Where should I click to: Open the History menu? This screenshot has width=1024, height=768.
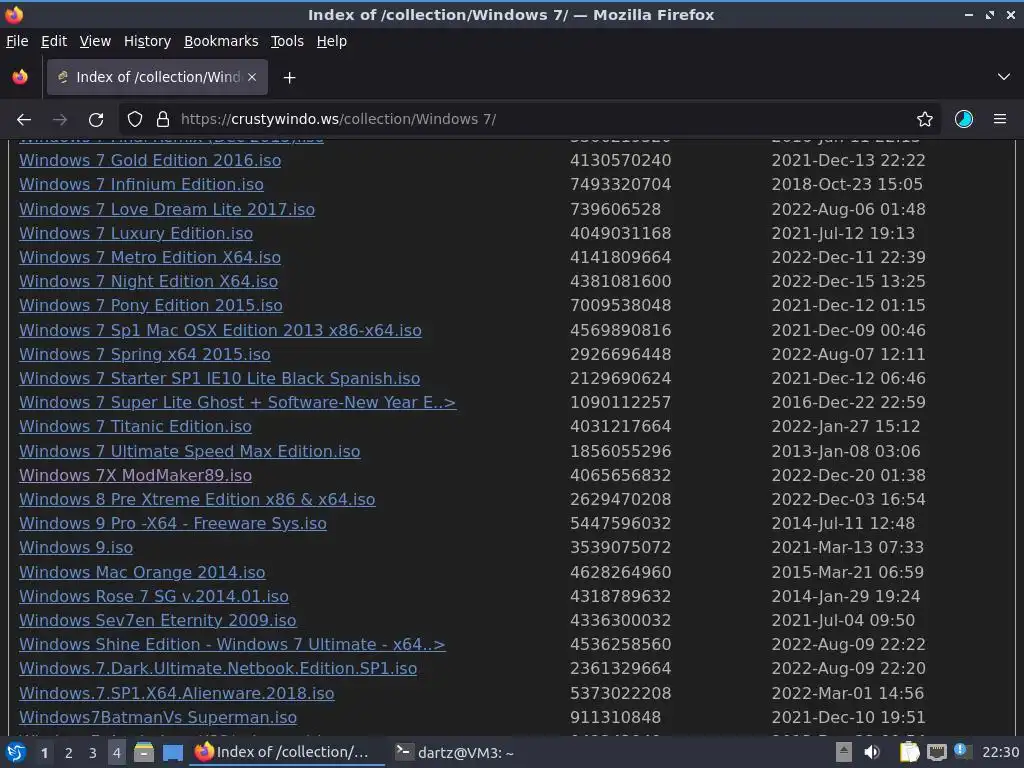point(148,41)
